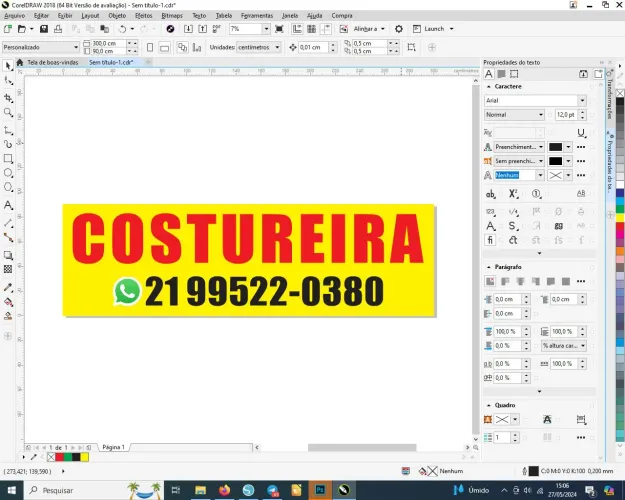Select the Polygon tool
This screenshot has height=500, width=625.
(8, 187)
